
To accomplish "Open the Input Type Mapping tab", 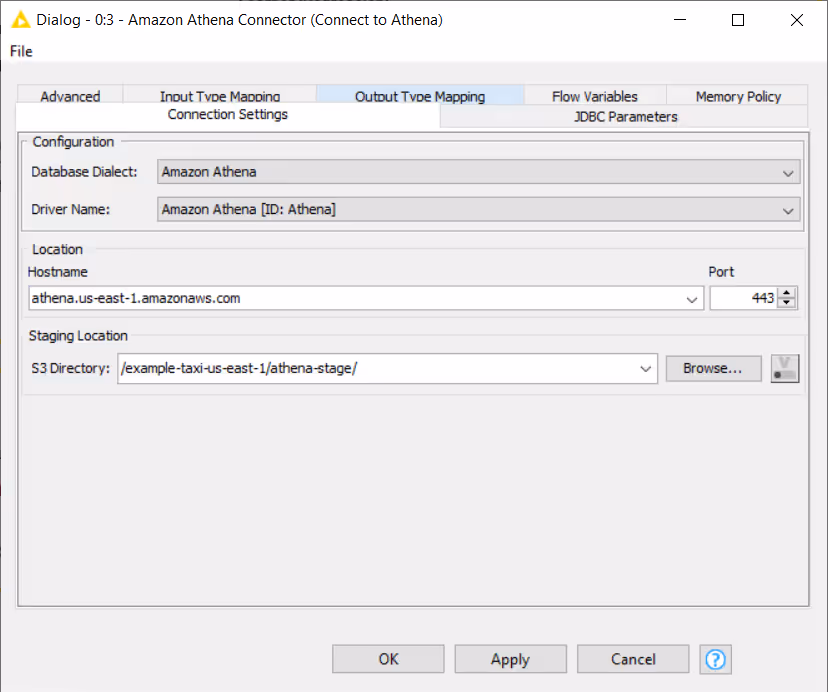I will [217, 96].
